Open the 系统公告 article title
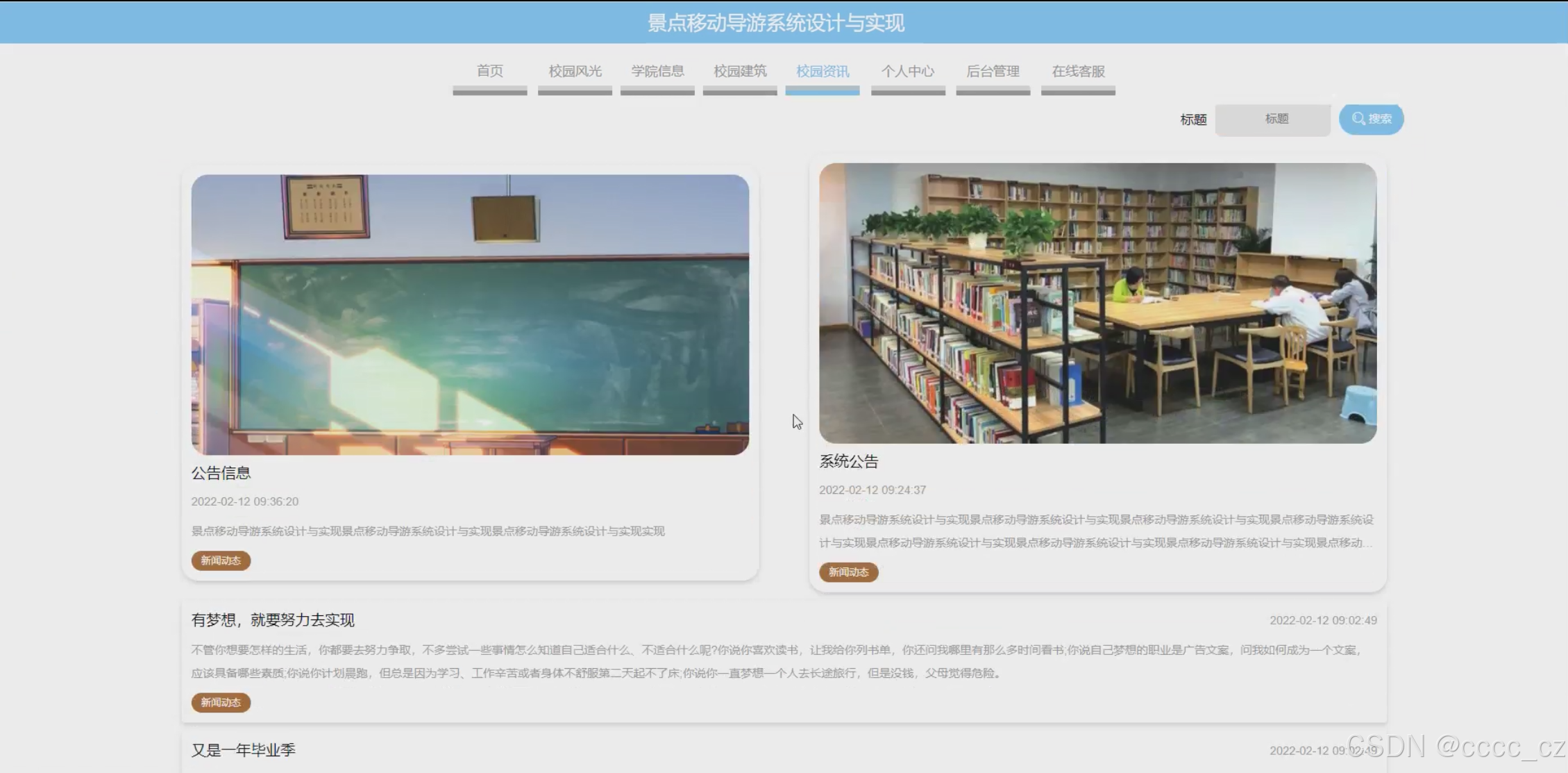Image resolution: width=1568 pixels, height=773 pixels. (x=848, y=462)
